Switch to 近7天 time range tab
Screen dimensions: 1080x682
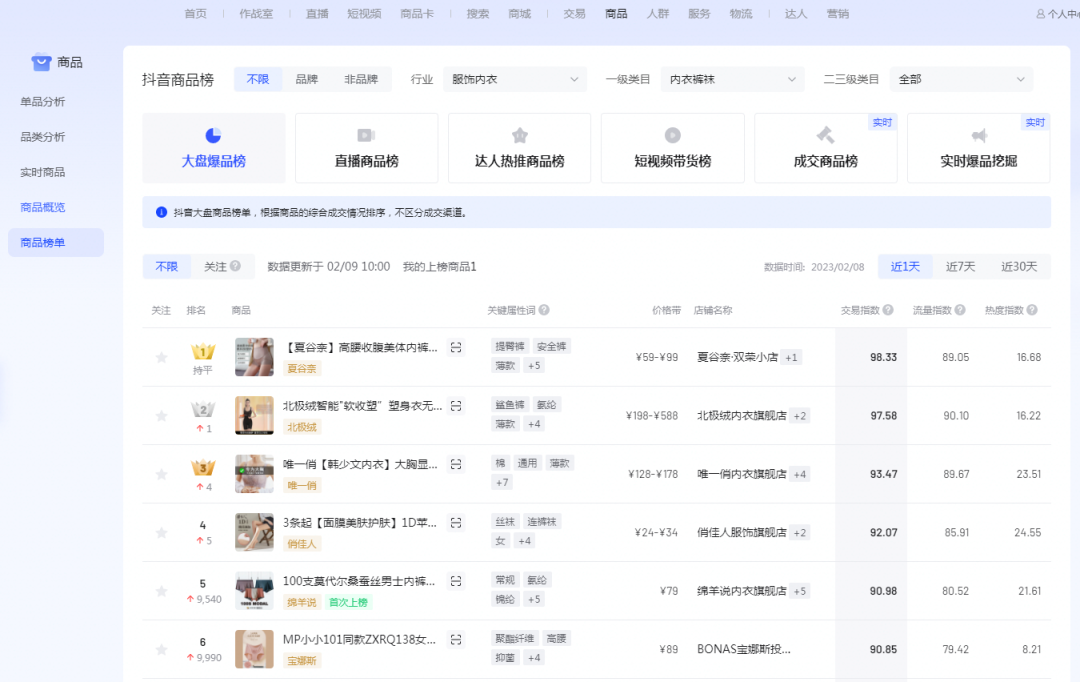(x=960, y=266)
